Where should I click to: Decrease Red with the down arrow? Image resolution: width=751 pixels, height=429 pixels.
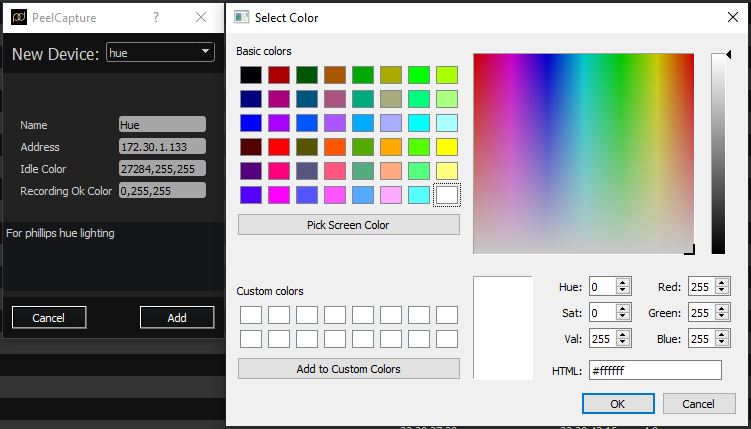pyautogui.click(x=722, y=291)
